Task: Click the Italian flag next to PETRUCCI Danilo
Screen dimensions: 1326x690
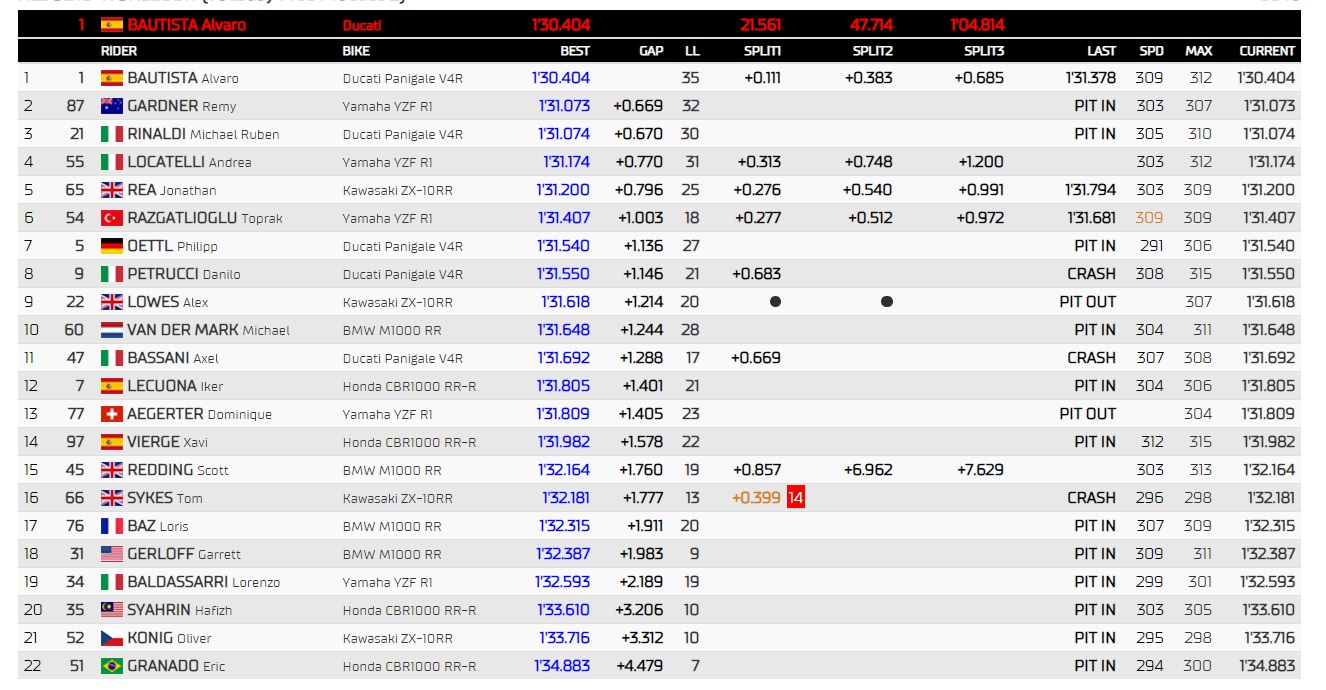Action: [111, 274]
